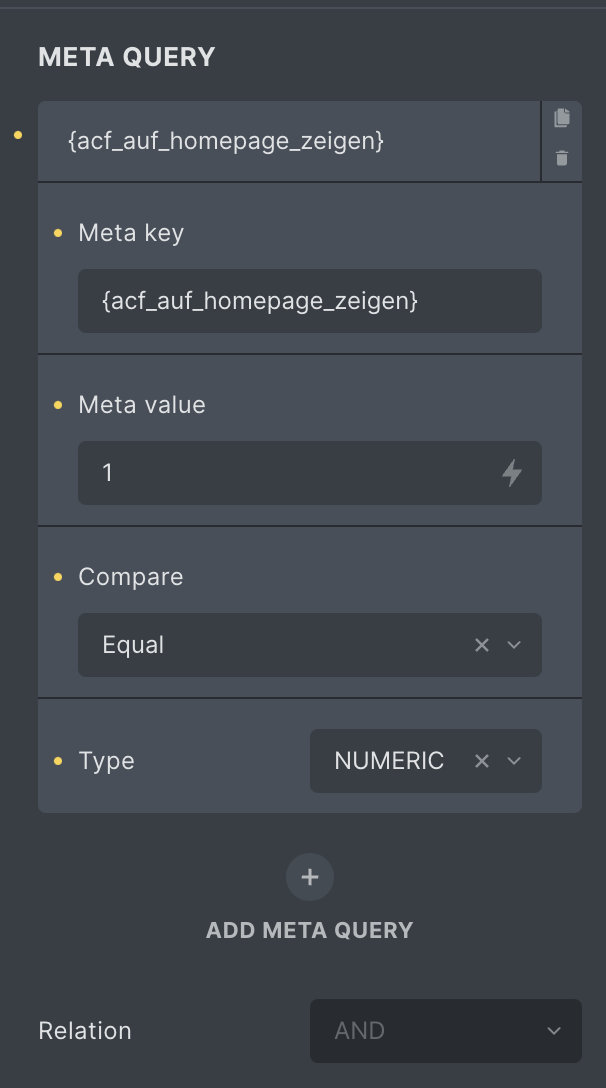Image resolution: width=606 pixels, height=1088 pixels.
Task: Select the Equal compare combo box
Action: coord(310,645)
